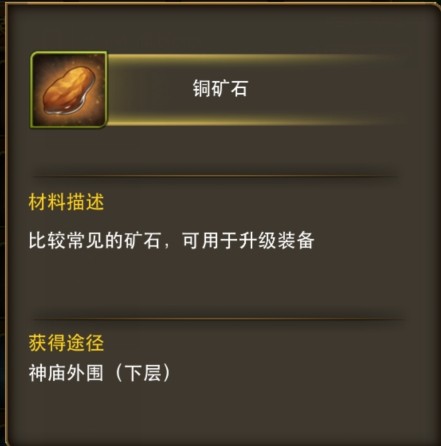The width and height of the screenshot is (441, 446).
Task: Click the gap between the title banner and first divider
Action: point(215,150)
